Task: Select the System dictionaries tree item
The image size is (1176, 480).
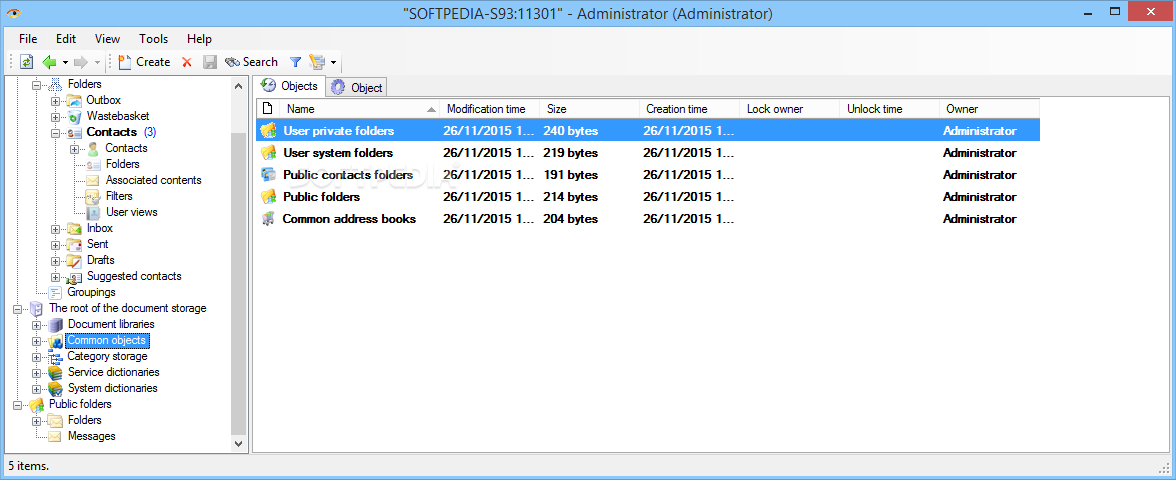Action: coord(112,388)
